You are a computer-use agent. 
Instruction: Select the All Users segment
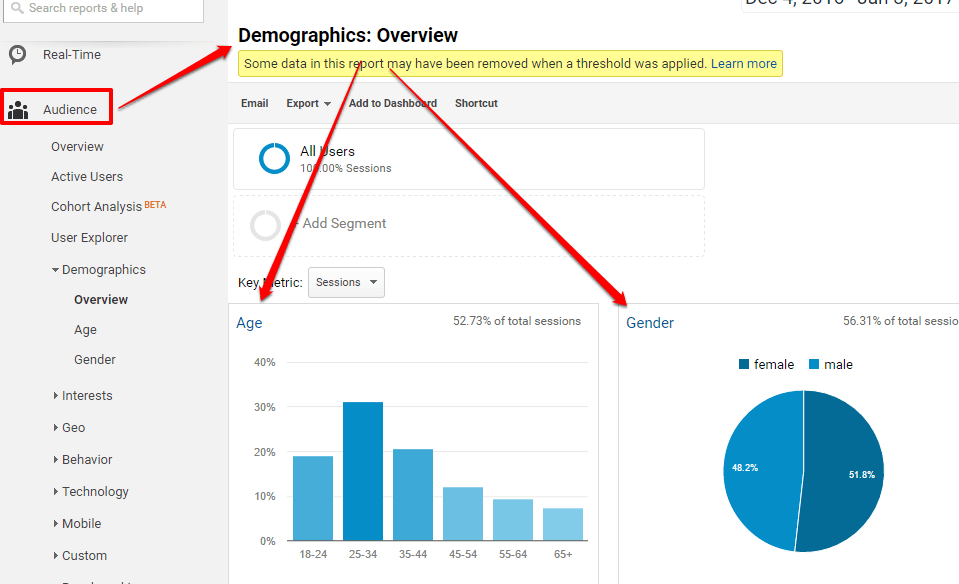point(468,159)
